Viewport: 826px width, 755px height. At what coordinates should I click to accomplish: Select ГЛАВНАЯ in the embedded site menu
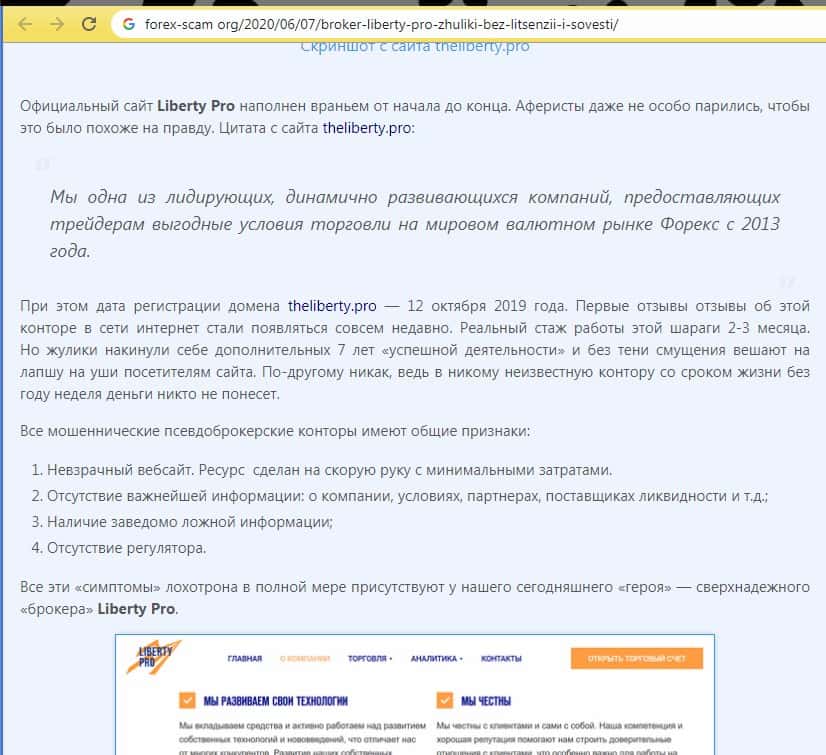244,659
